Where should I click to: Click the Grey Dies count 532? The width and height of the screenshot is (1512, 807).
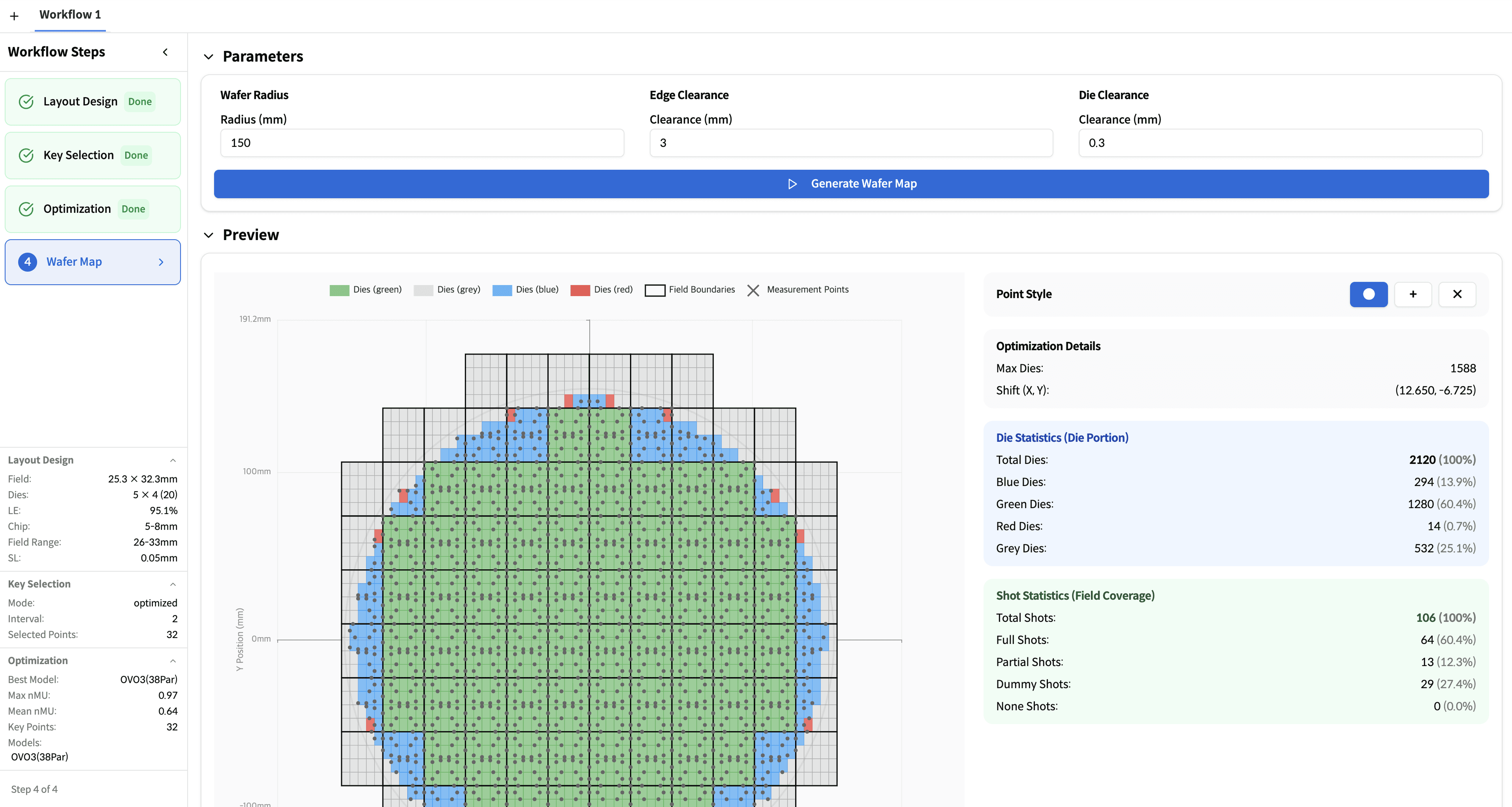(x=1424, y=549)
